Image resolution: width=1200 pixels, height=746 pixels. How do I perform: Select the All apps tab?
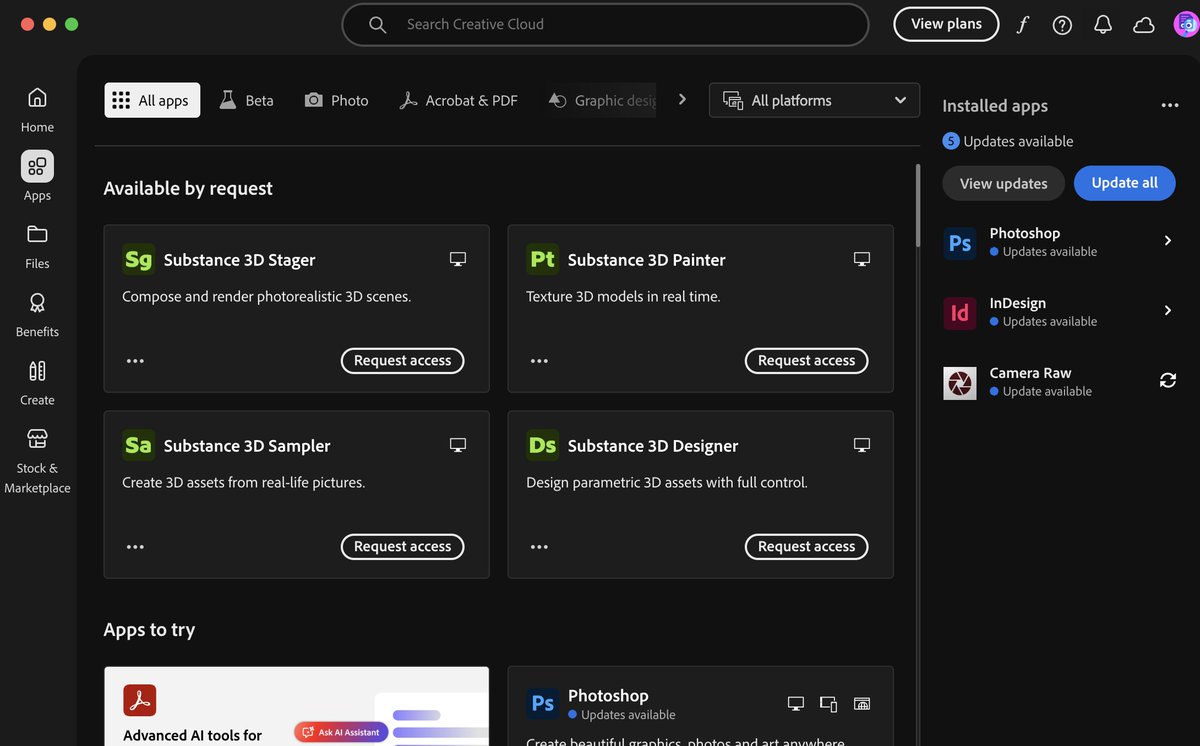[152, 100]
